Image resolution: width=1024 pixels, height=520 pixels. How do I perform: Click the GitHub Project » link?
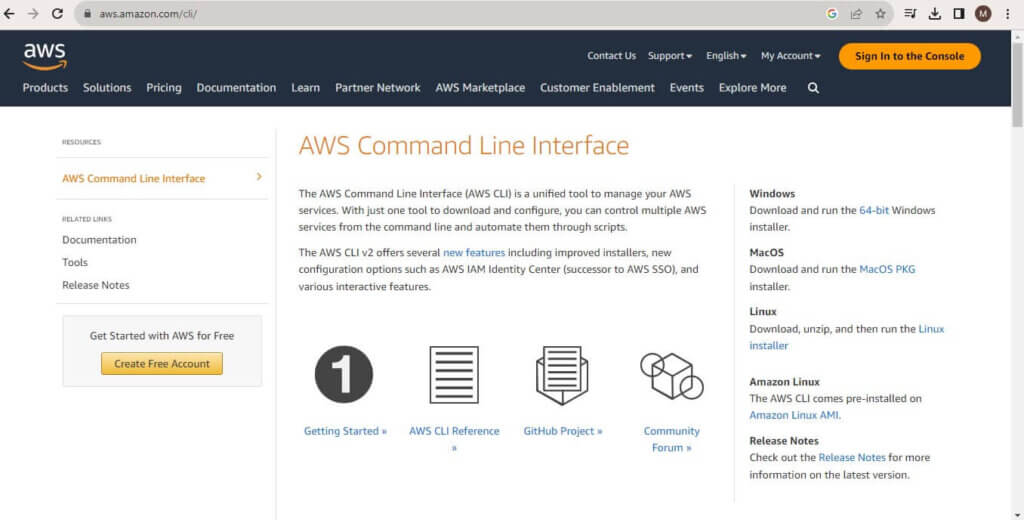click(562, 431)
